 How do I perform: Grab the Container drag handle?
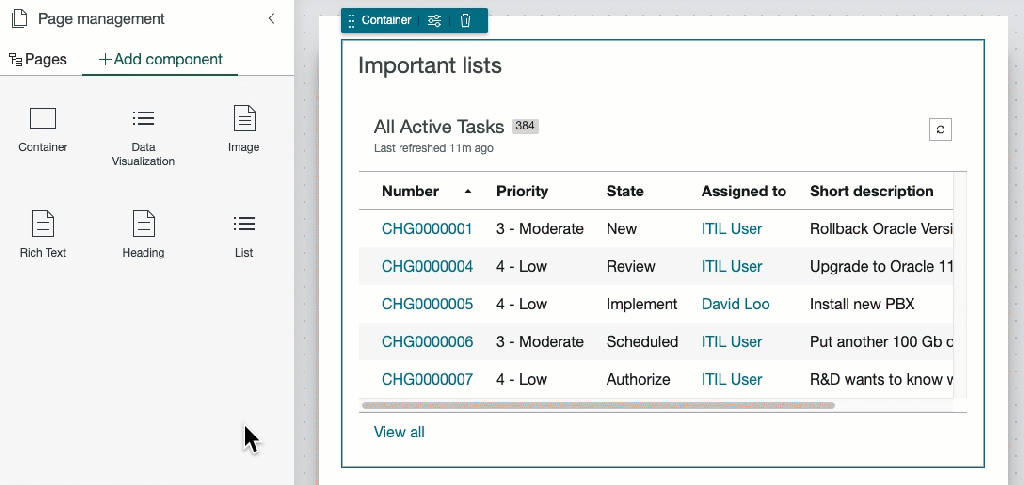click(x=351, y=21)
